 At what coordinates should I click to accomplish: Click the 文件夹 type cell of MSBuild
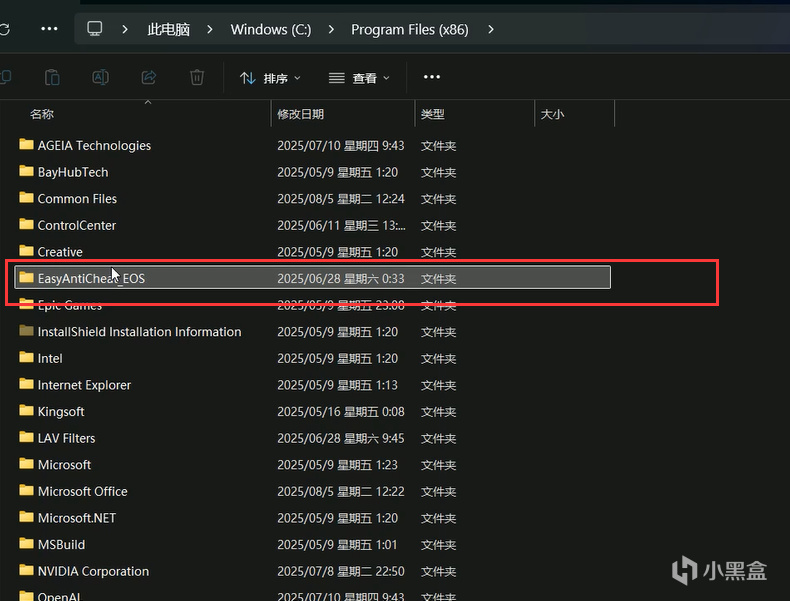(438, 545)
